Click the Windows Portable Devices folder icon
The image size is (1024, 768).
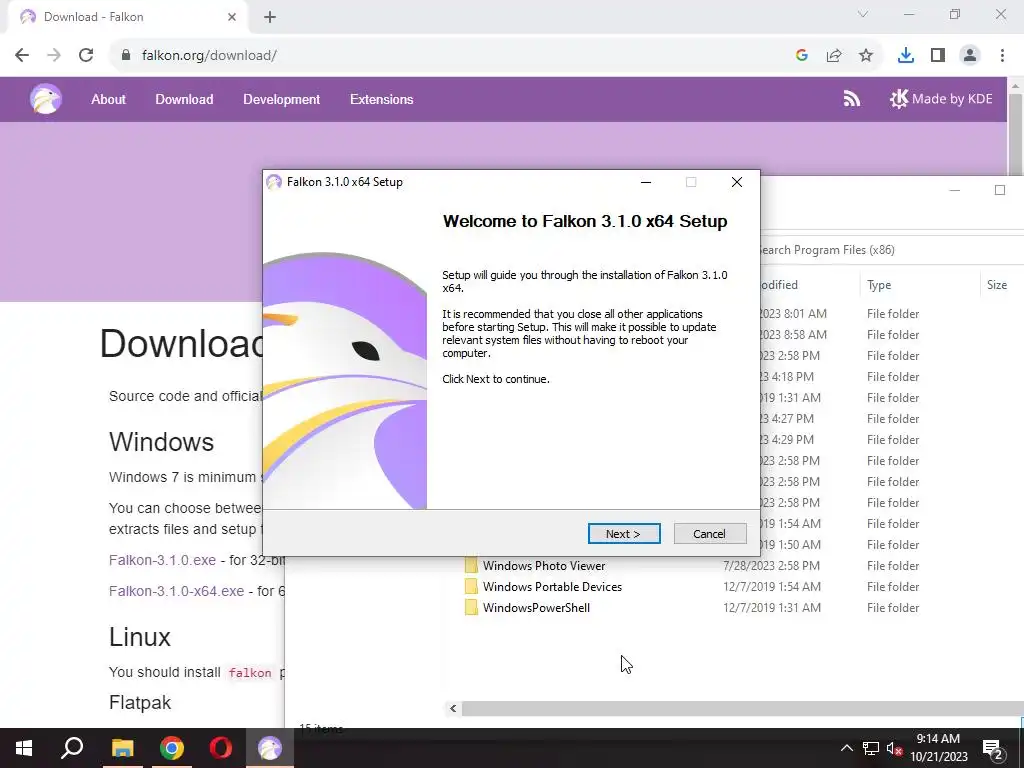tap(471, 586)
